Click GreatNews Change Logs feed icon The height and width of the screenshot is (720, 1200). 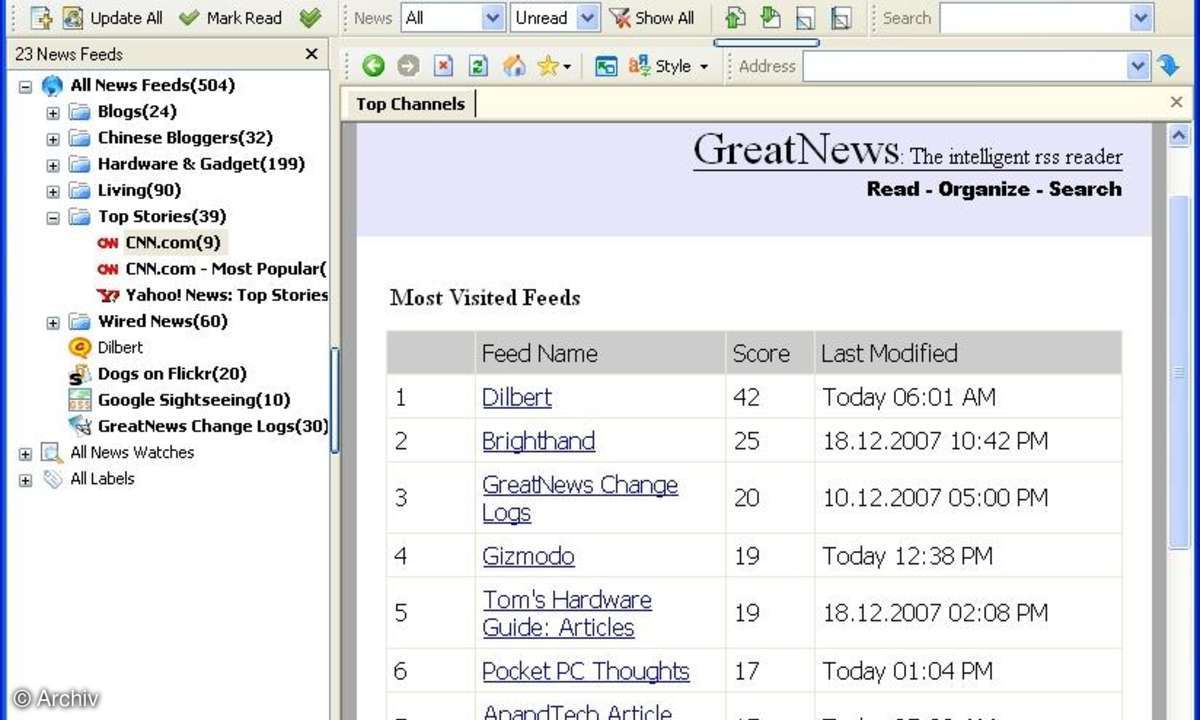tap(80, 426)
